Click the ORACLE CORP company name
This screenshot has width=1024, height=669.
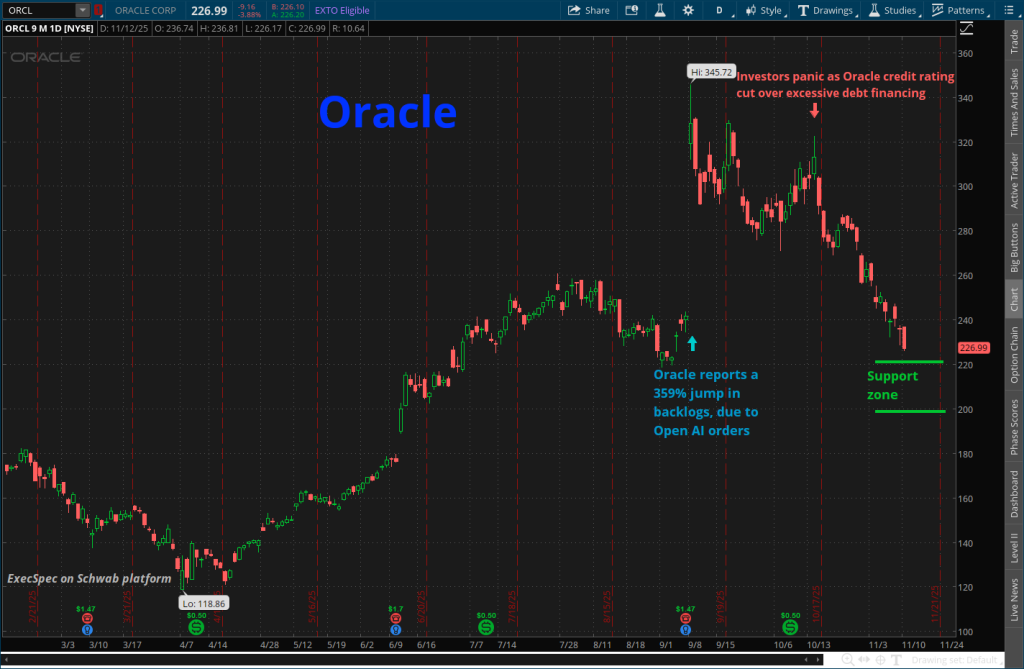click(146, 10)
